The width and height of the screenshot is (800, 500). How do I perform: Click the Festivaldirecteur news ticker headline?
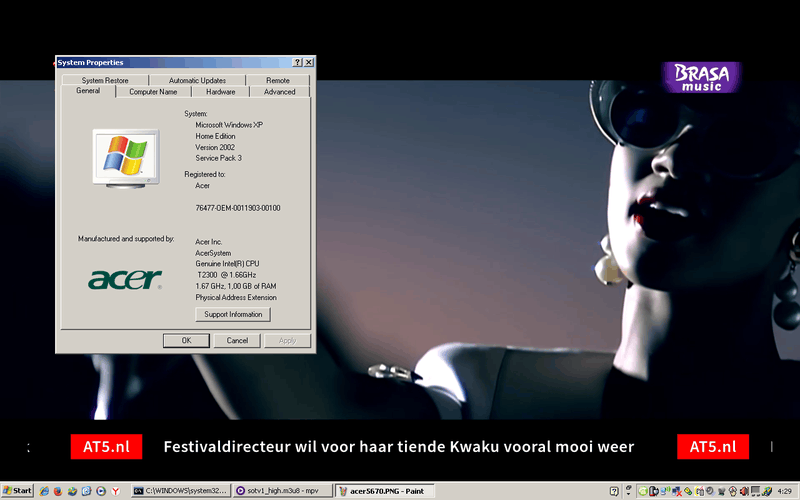pos(398,447)
